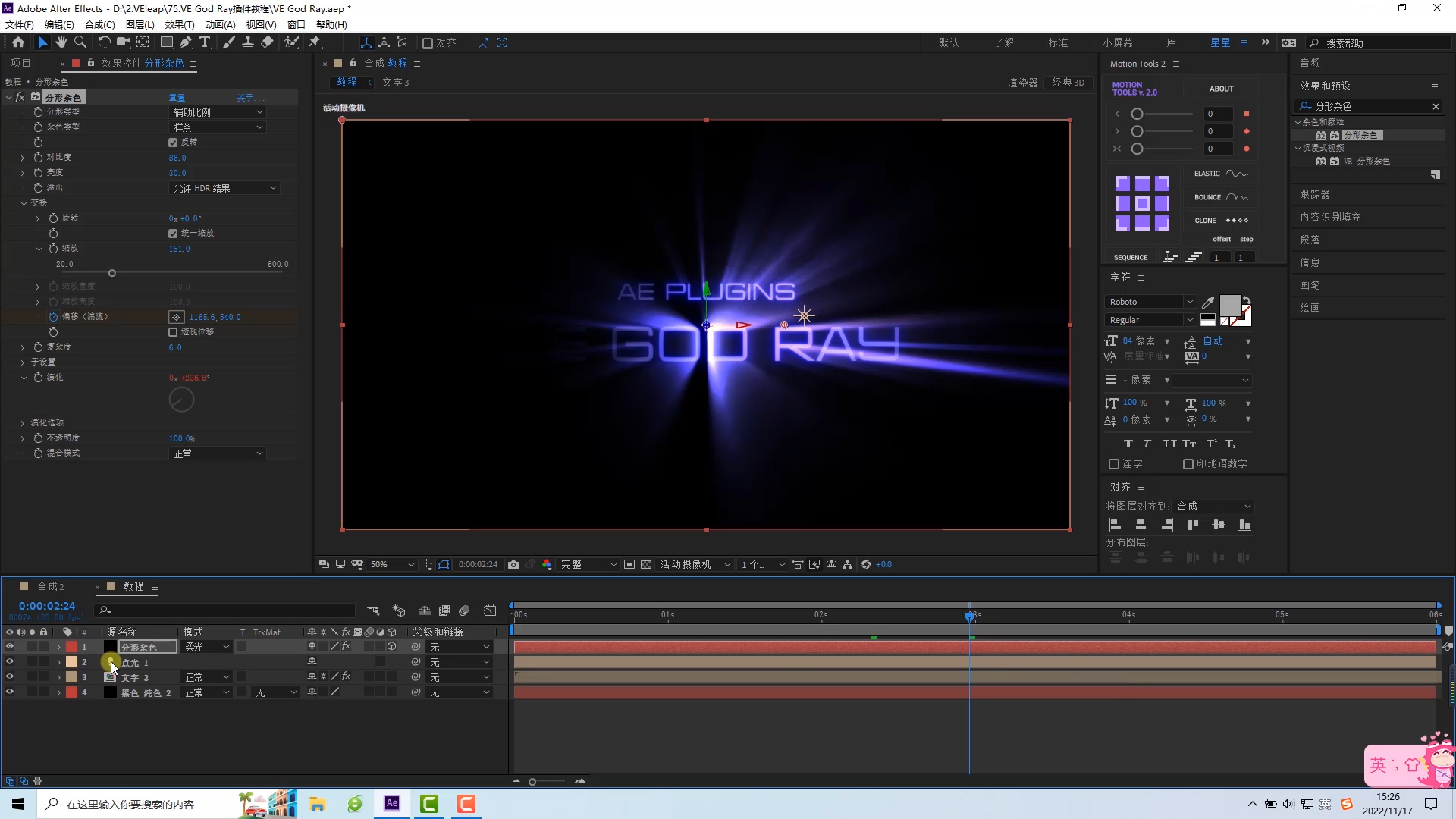Open the 编辑(E) menu
This screenshot has width=1456, height=819.
[59, 25]
